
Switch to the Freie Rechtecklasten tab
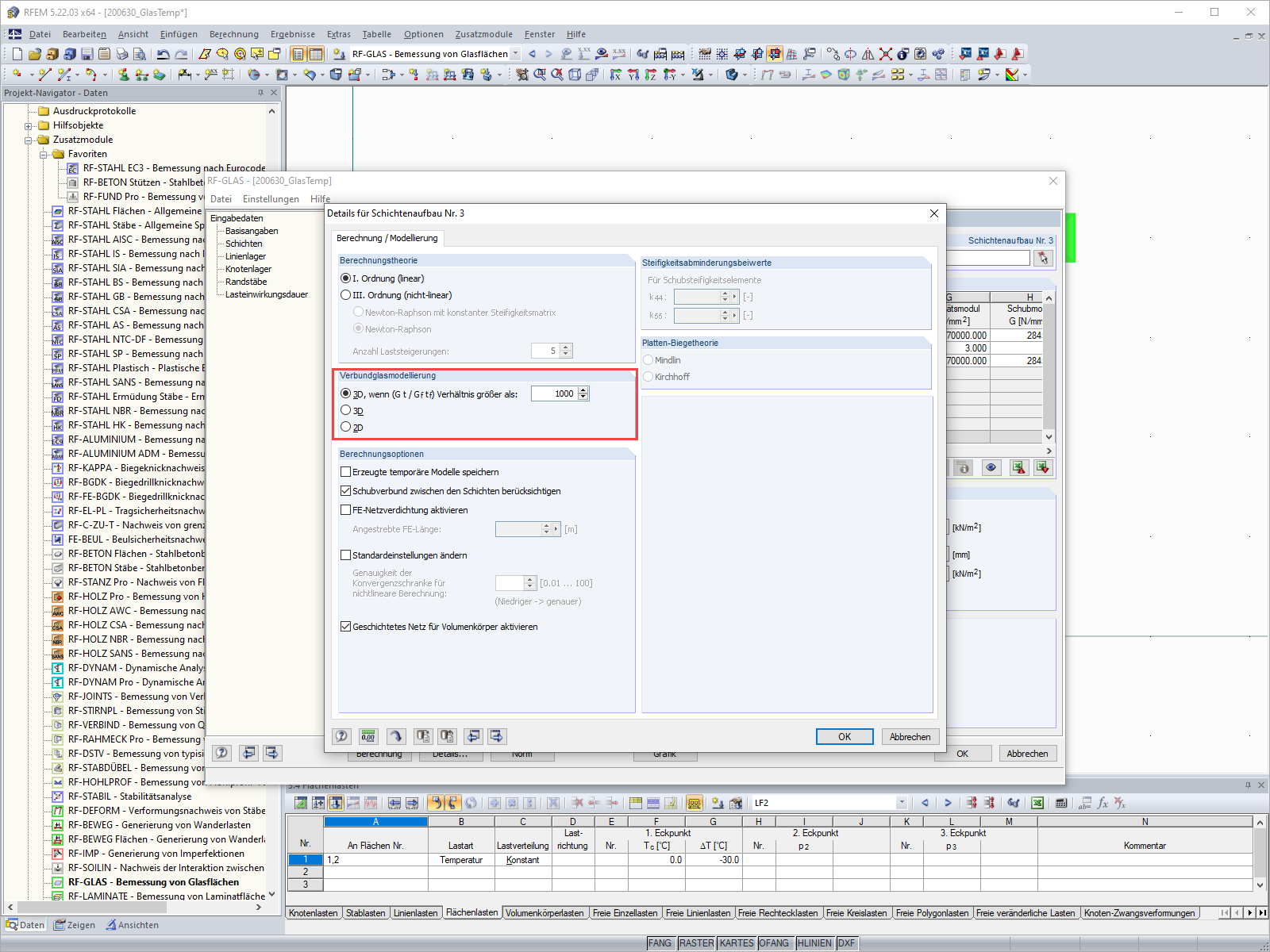778,913
